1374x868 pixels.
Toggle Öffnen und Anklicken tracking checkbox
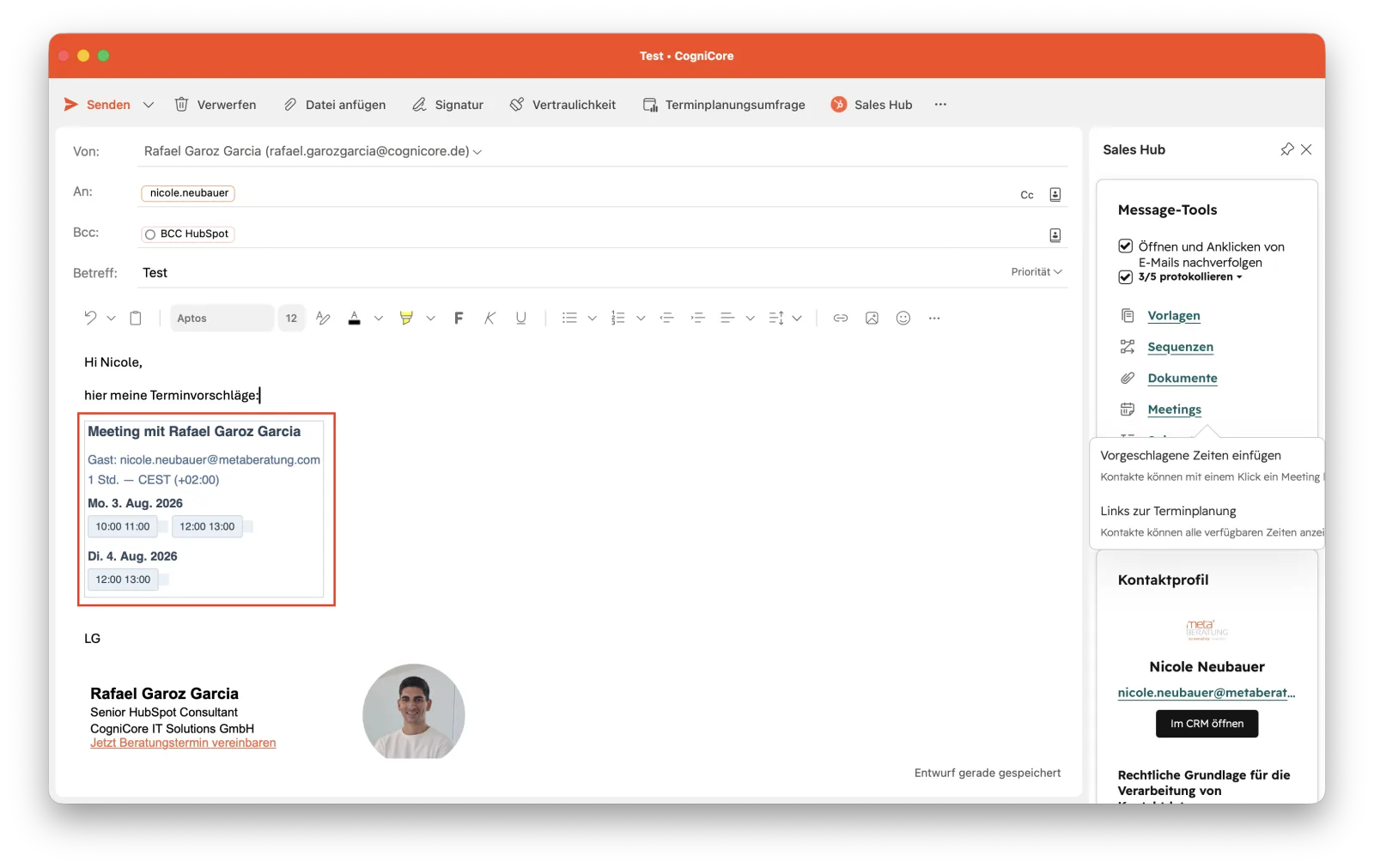click(x=1125, y=246)
